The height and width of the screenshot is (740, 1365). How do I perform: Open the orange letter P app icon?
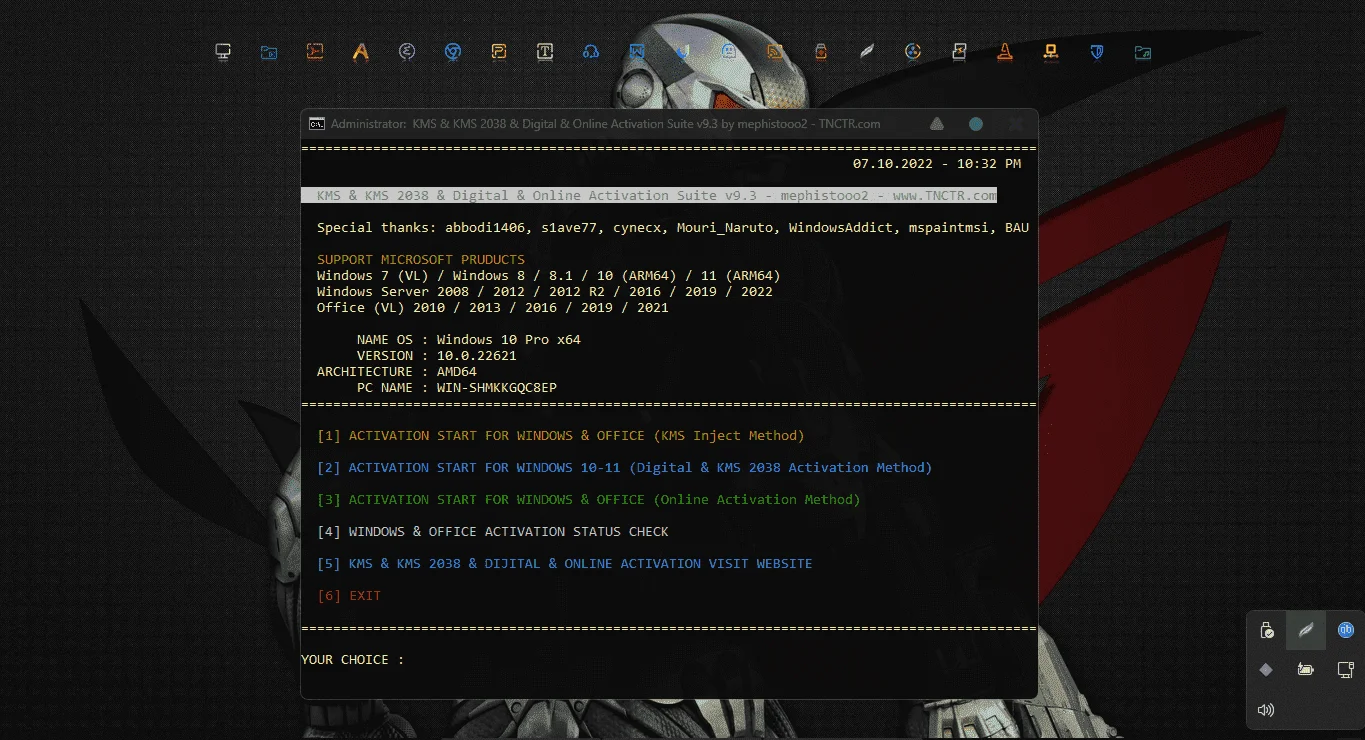[499, 51]
